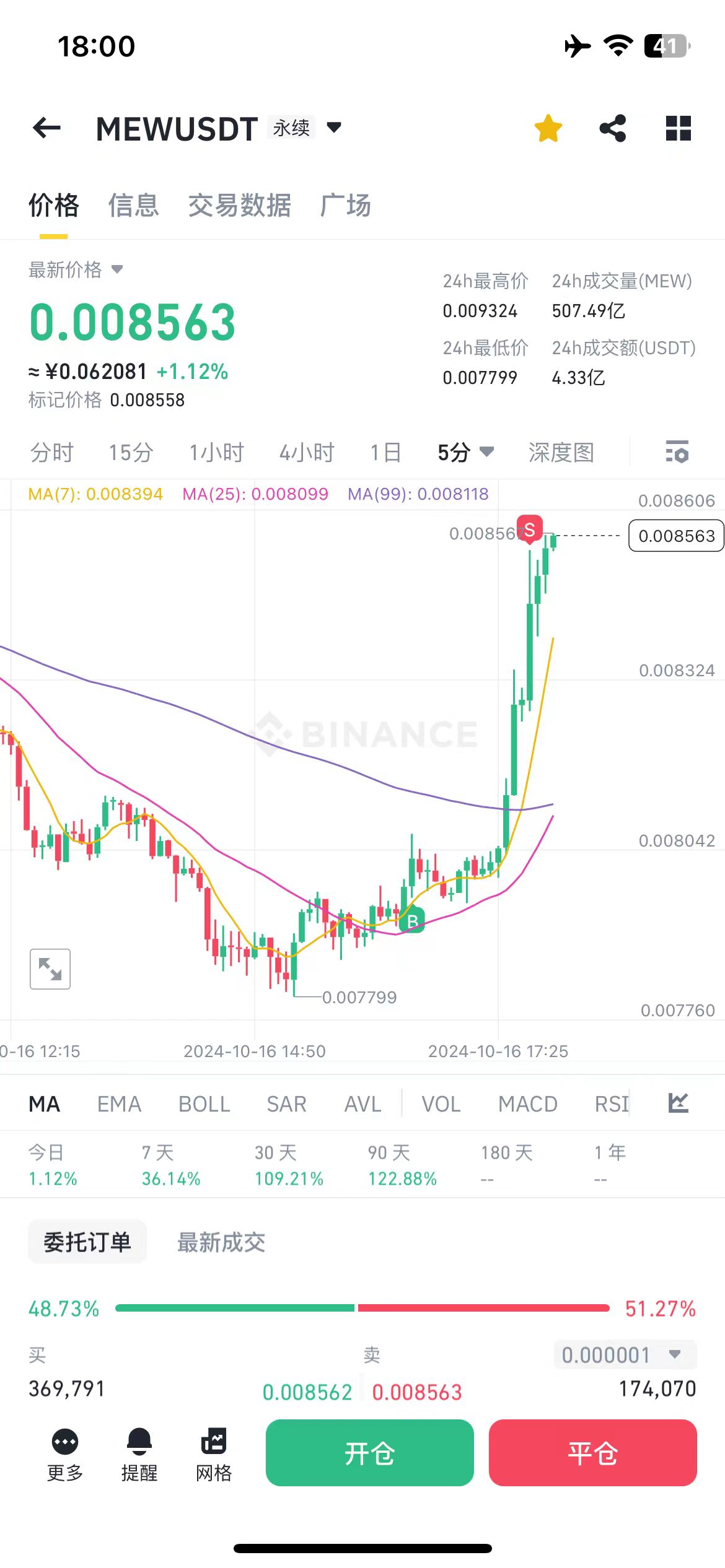Tap the 永续 perpetual tag
The image size is (725, 1568).
[292, 128]
